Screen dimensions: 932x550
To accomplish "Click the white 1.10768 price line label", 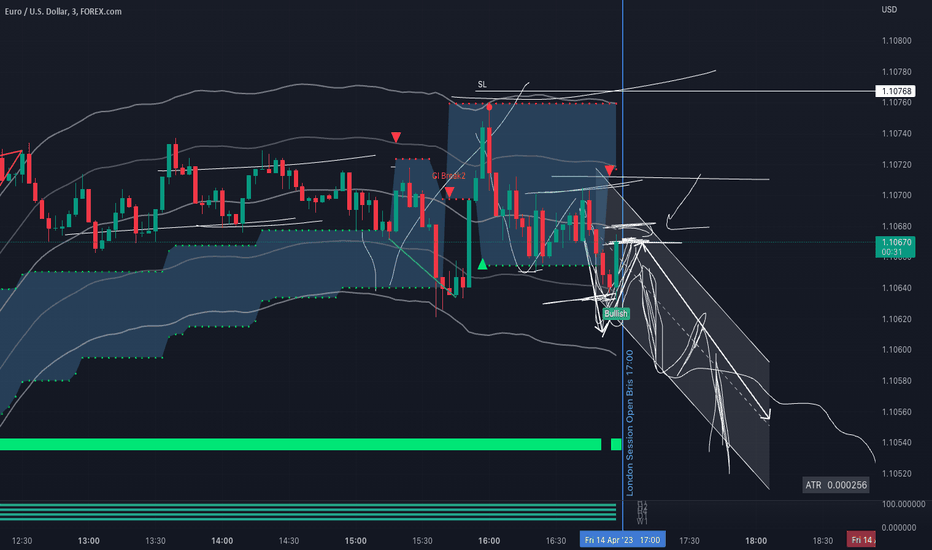I will [x=896, y=91].
